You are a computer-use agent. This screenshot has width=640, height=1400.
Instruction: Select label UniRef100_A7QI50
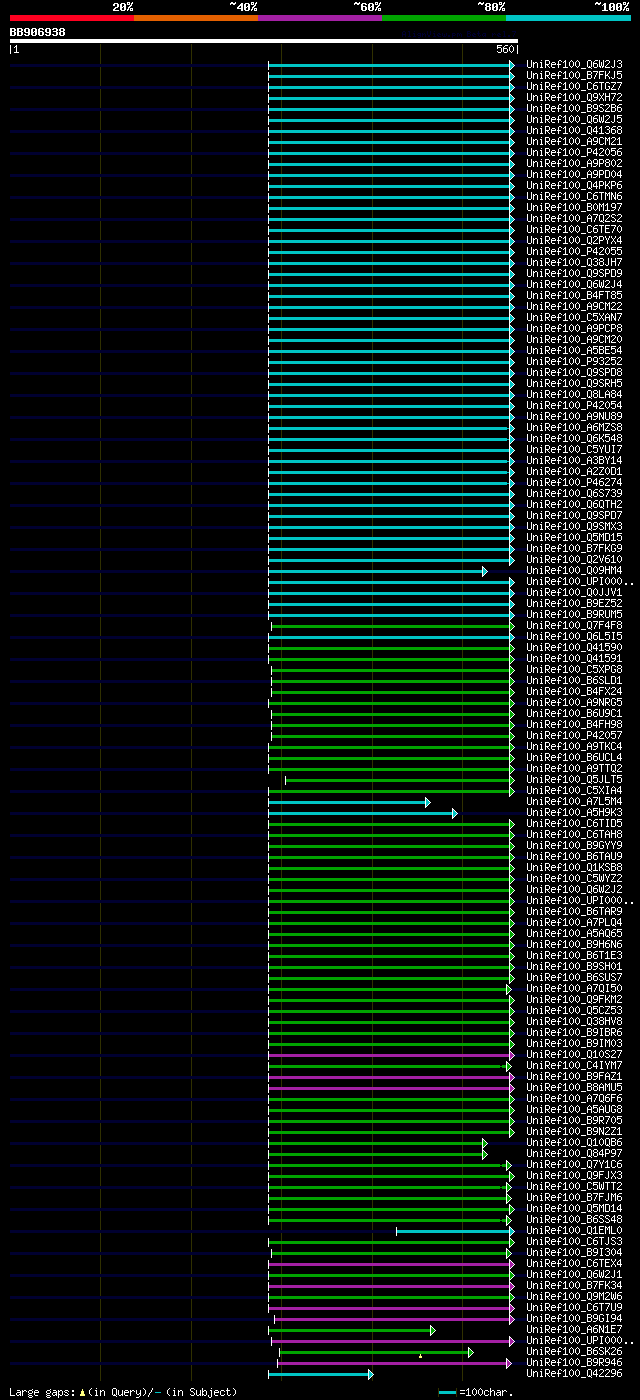(x=574, y=989)
